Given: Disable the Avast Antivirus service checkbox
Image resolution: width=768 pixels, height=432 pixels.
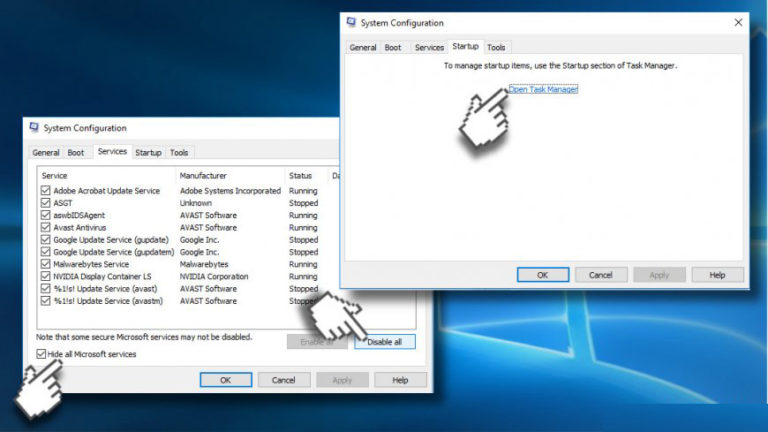Looking at the screenshot, I should coord(45,227).
